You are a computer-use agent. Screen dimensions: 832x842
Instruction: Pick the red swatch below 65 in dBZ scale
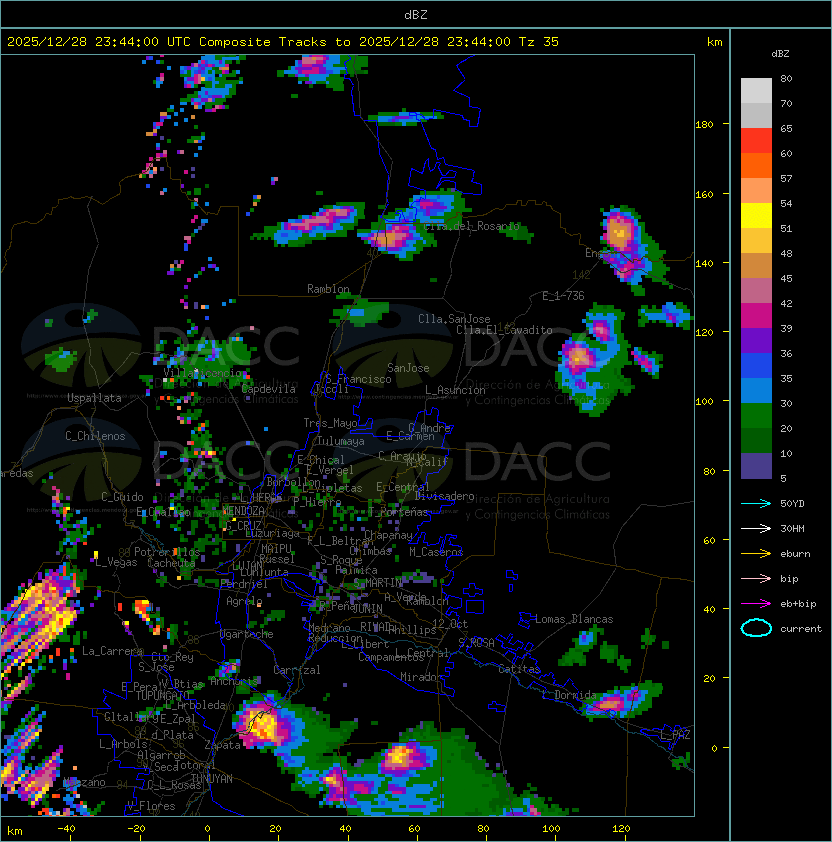tap(756, 141)
